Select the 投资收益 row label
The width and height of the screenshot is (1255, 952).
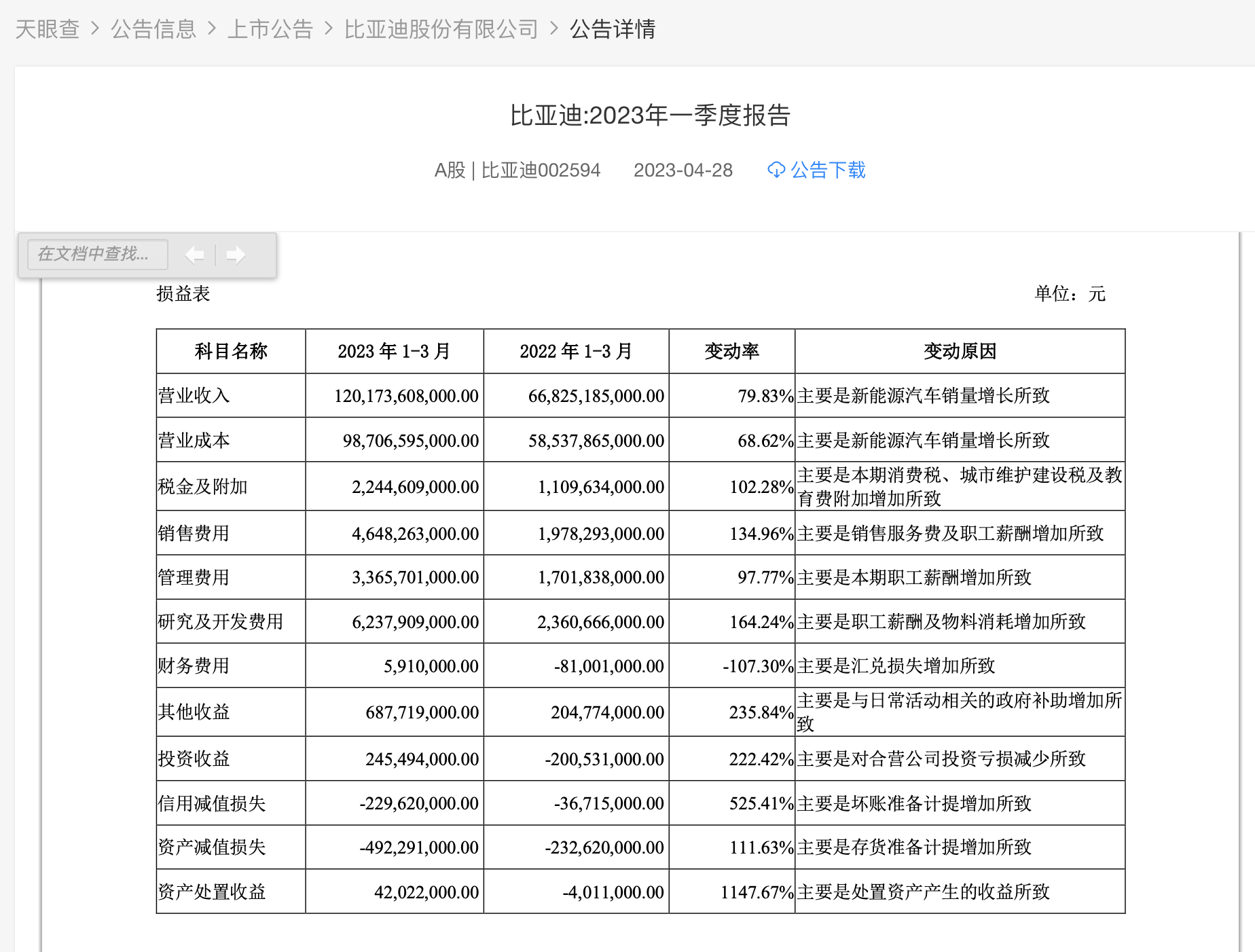194,759
